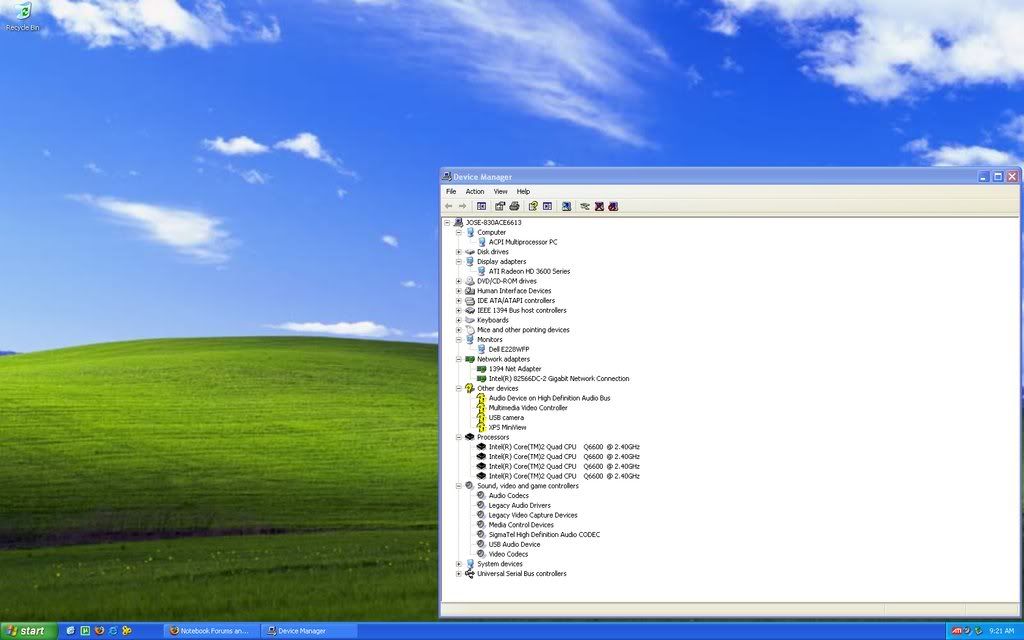The image size is (1024, 640).
Task: Click the Forward arrow toolbar button
Action: pos(462,206)
